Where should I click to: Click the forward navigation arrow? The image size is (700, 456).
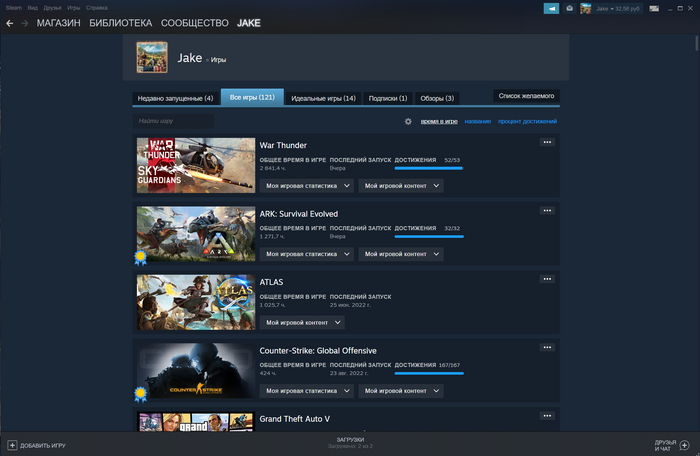pyautogui.click(x=24, y=22)
